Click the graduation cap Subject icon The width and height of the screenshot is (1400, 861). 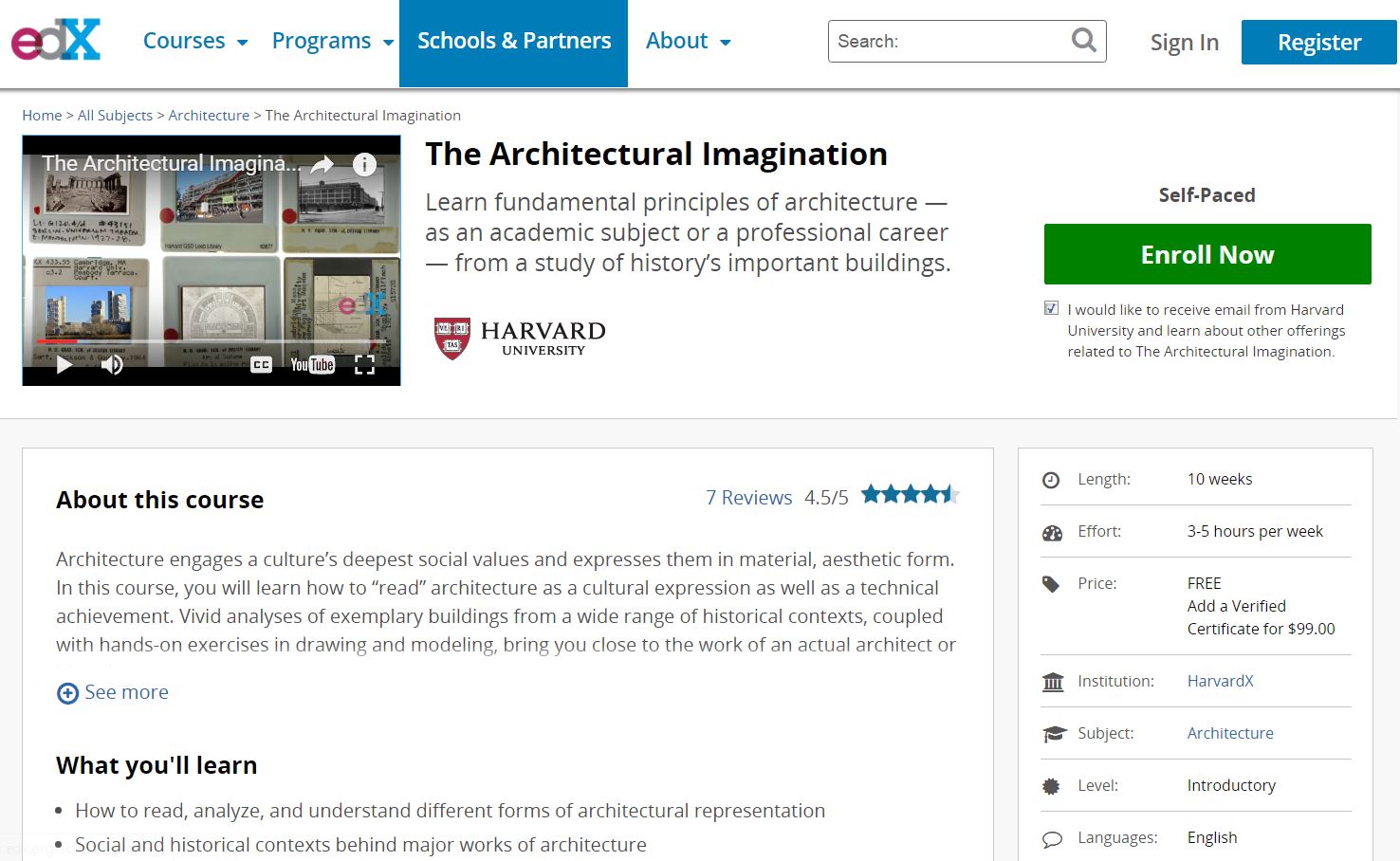(x=1054, y=734)
